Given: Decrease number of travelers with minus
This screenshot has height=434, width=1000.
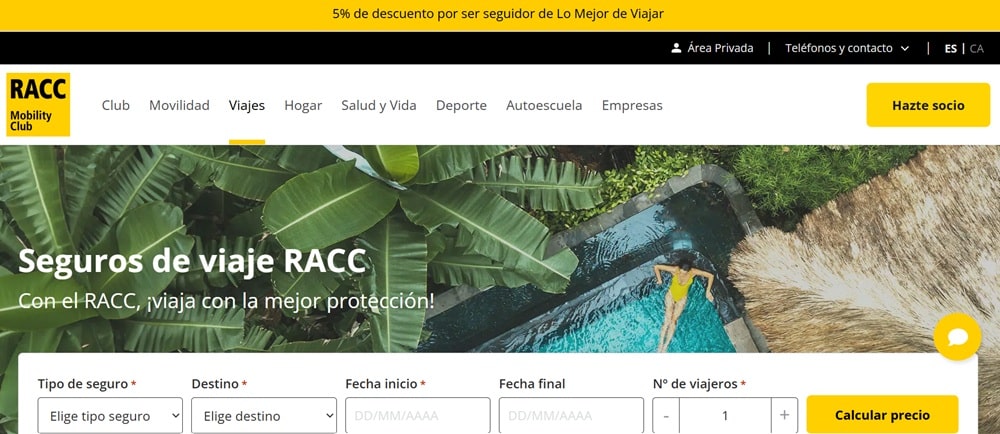Looking at the screenshot, I should 666,416.
